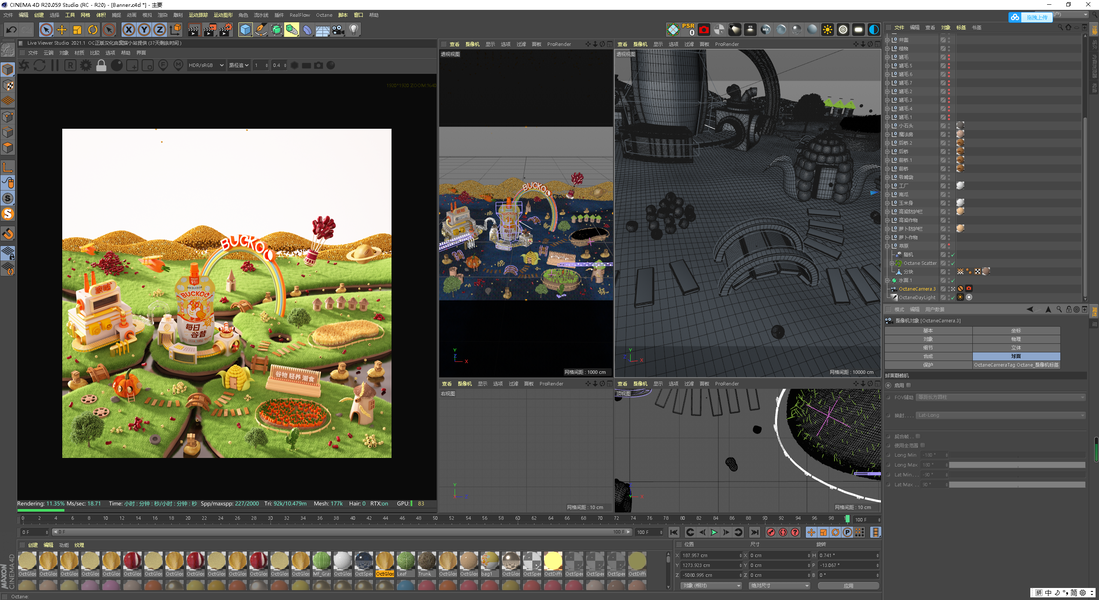Add a floor/environment grid object
The image size is (1099, 600).
point(322,29)
